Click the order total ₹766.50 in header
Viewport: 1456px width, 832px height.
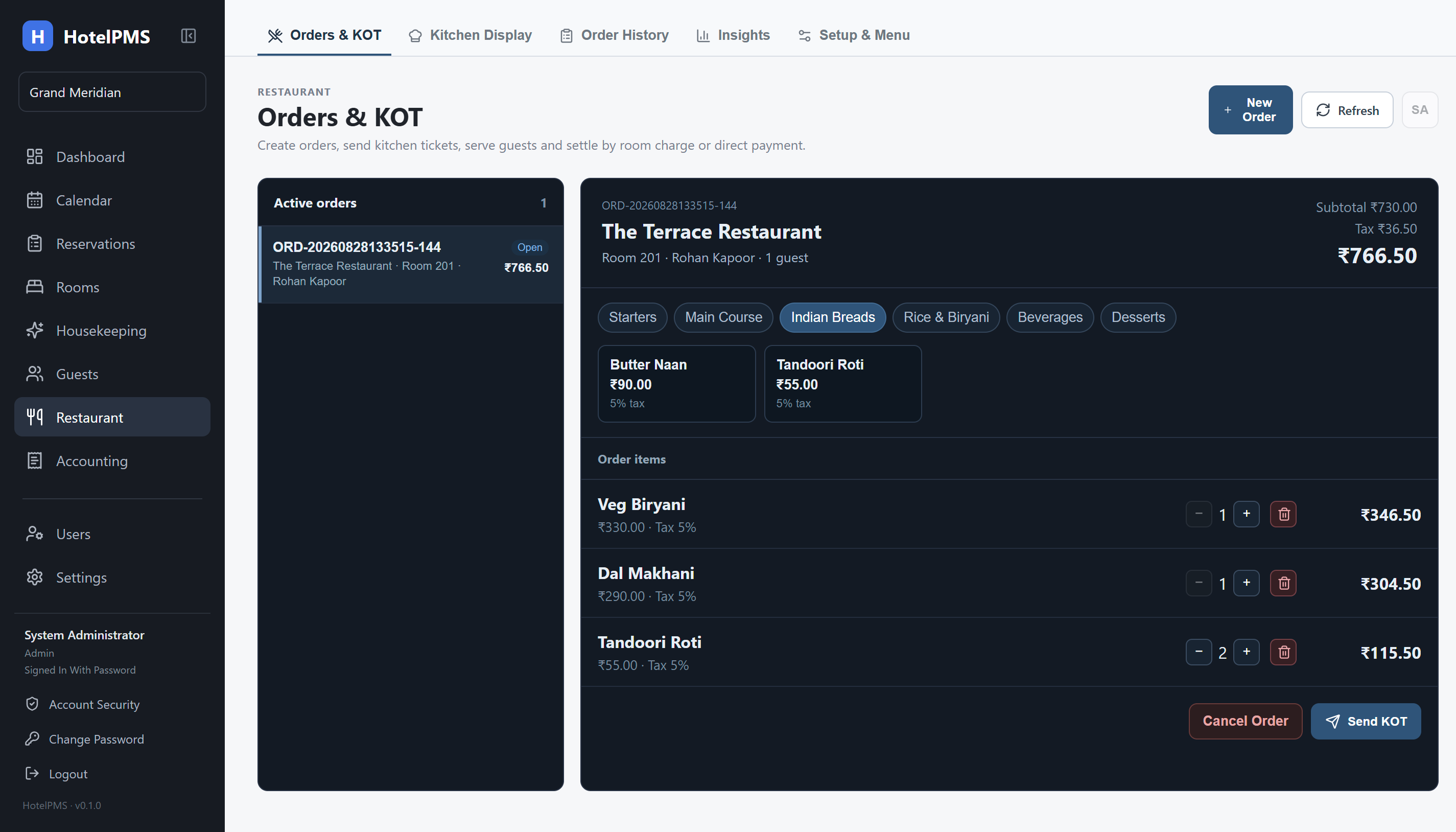(x=1377, y=256)
